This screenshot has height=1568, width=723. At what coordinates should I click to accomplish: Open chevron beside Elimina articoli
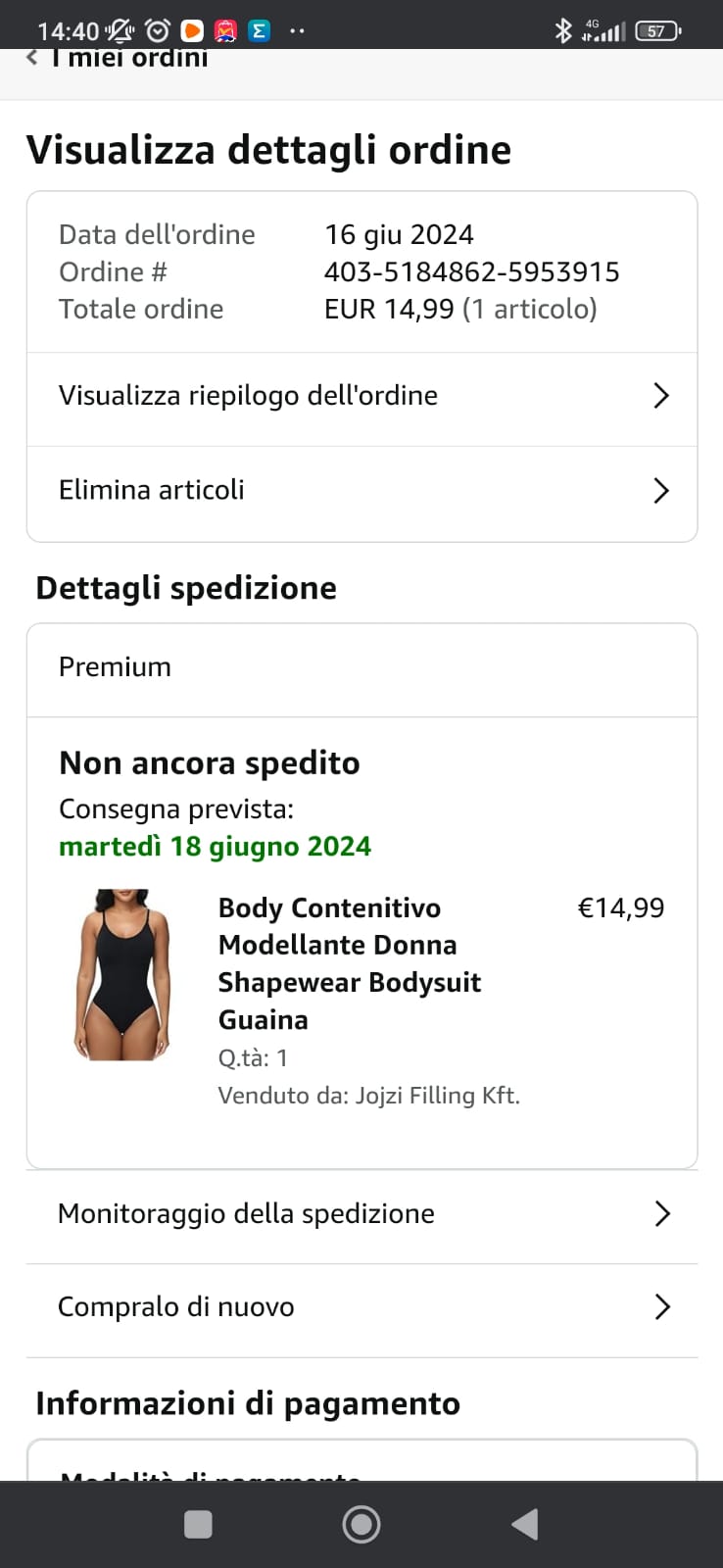click(x=661, y=490)
